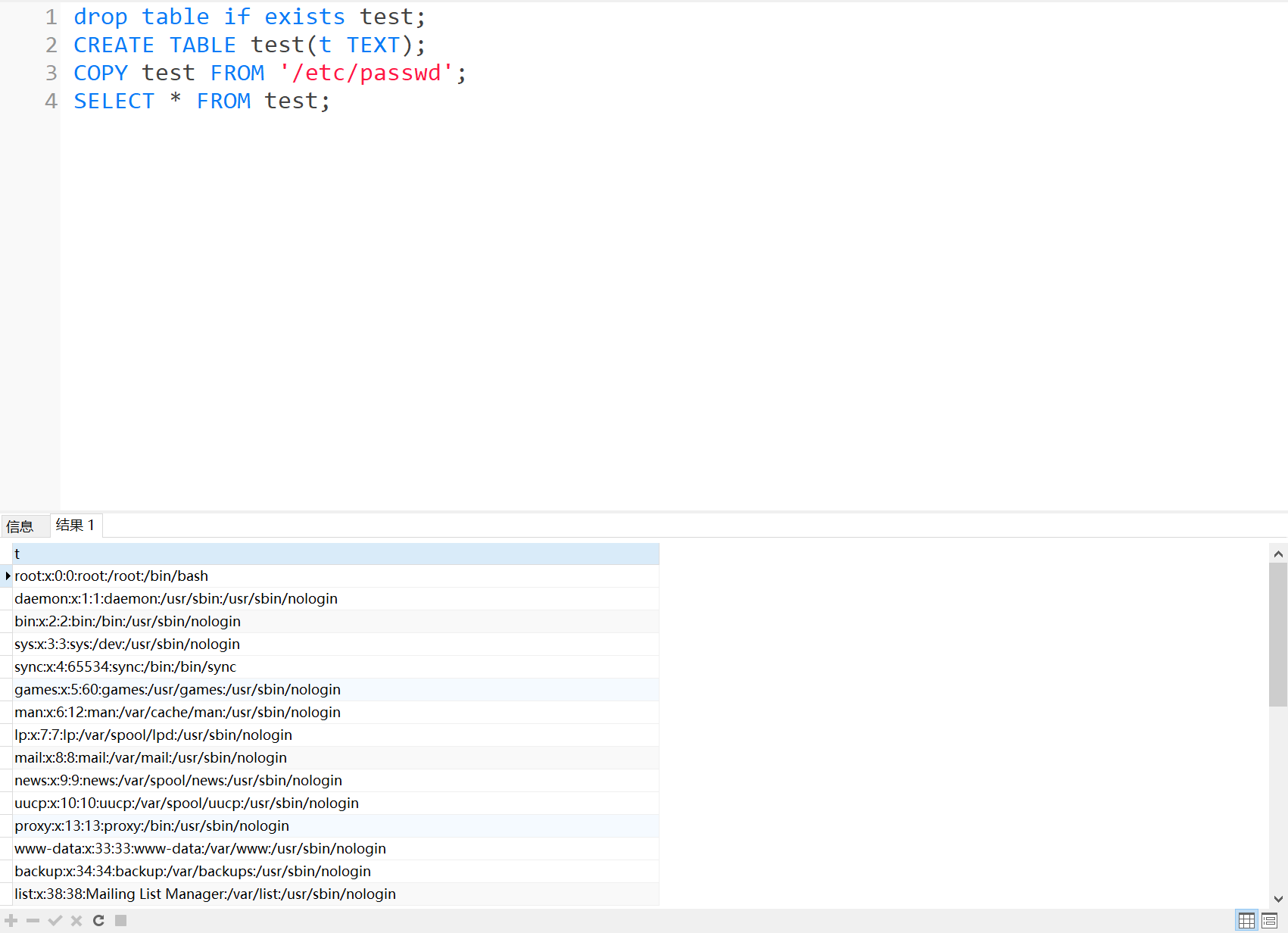1288x933 pixels.
Task: Select the backup:x:34:34 row
Action: tap(335, 872)
